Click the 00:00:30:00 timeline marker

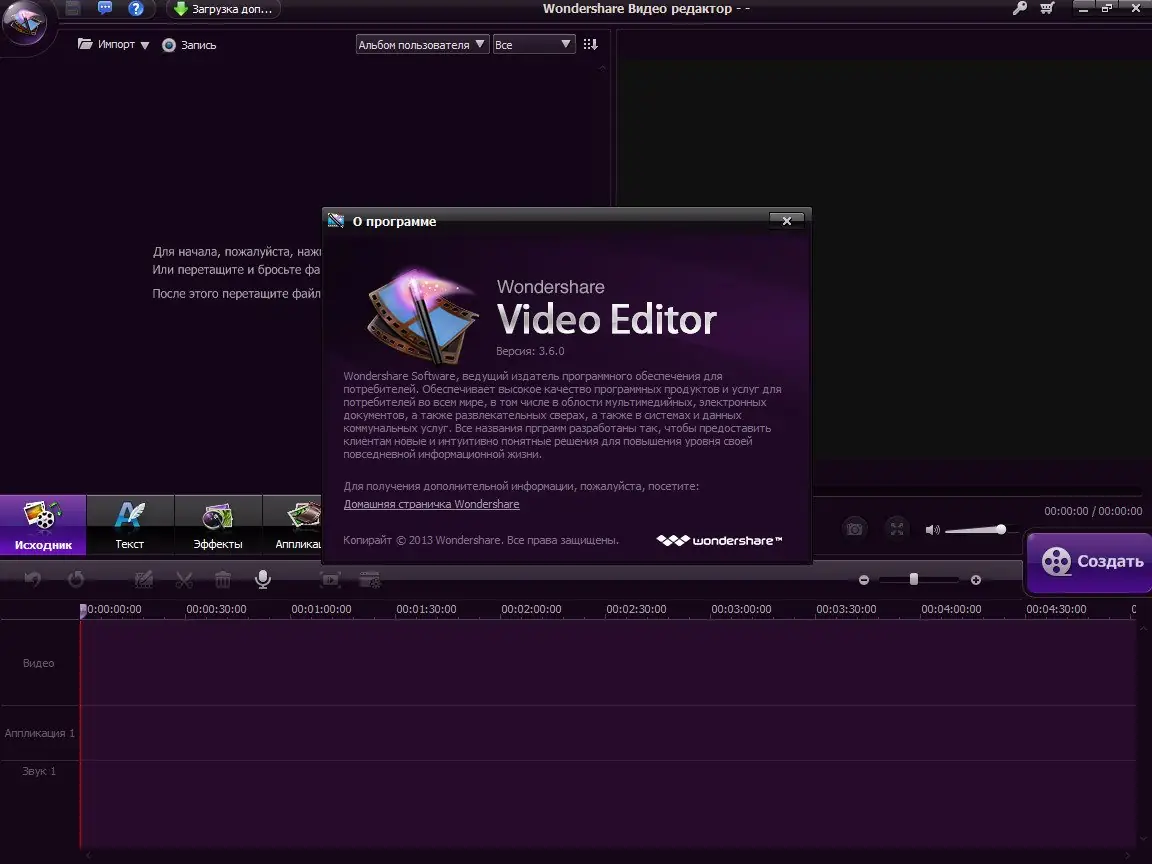[x=216, y=609]
